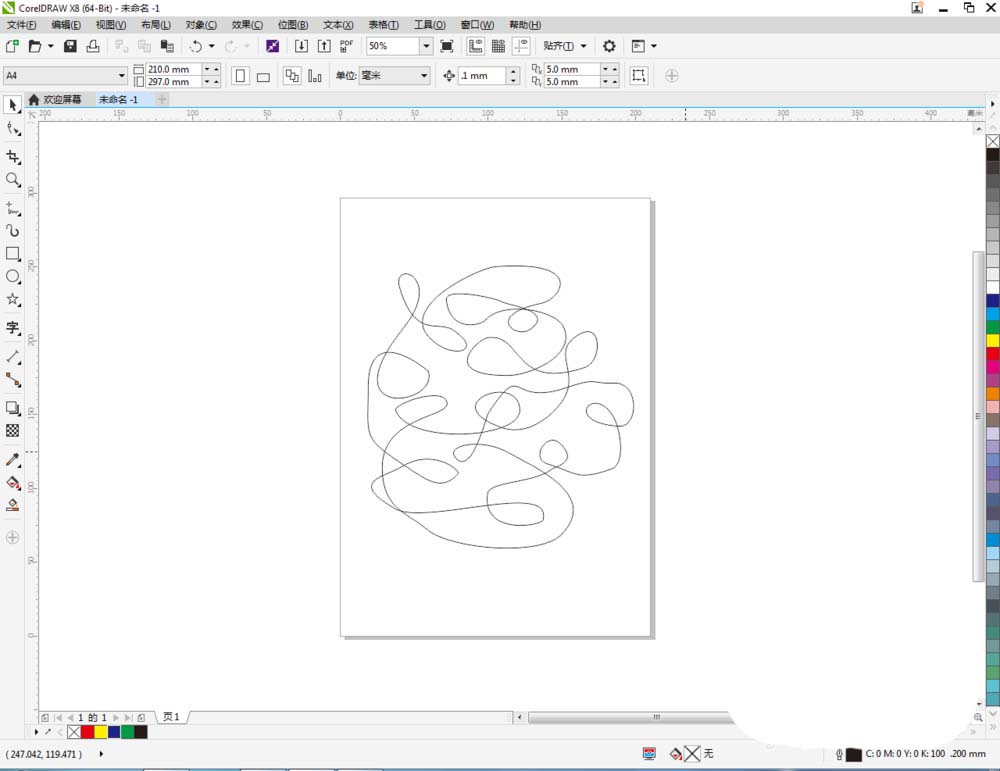1000x771 pixels.
Task: Toggle apply layout to current page only
Action: coord(315,76)
